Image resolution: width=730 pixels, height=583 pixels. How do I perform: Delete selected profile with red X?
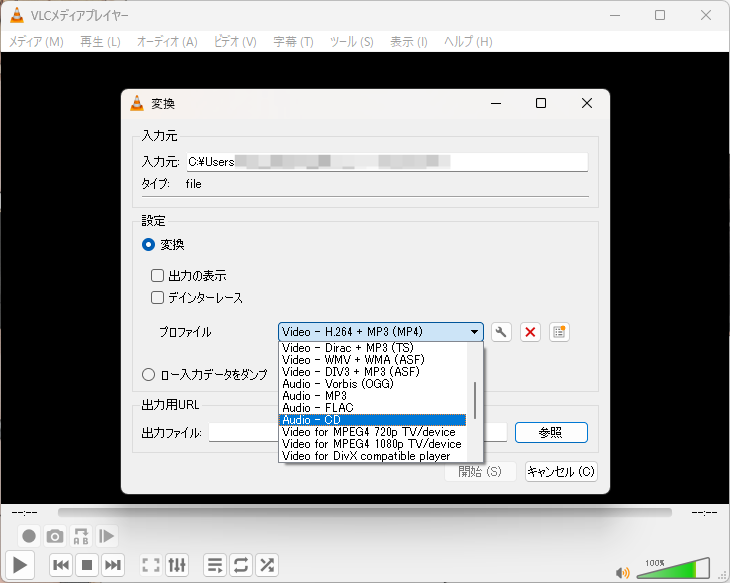pos(530,332)
